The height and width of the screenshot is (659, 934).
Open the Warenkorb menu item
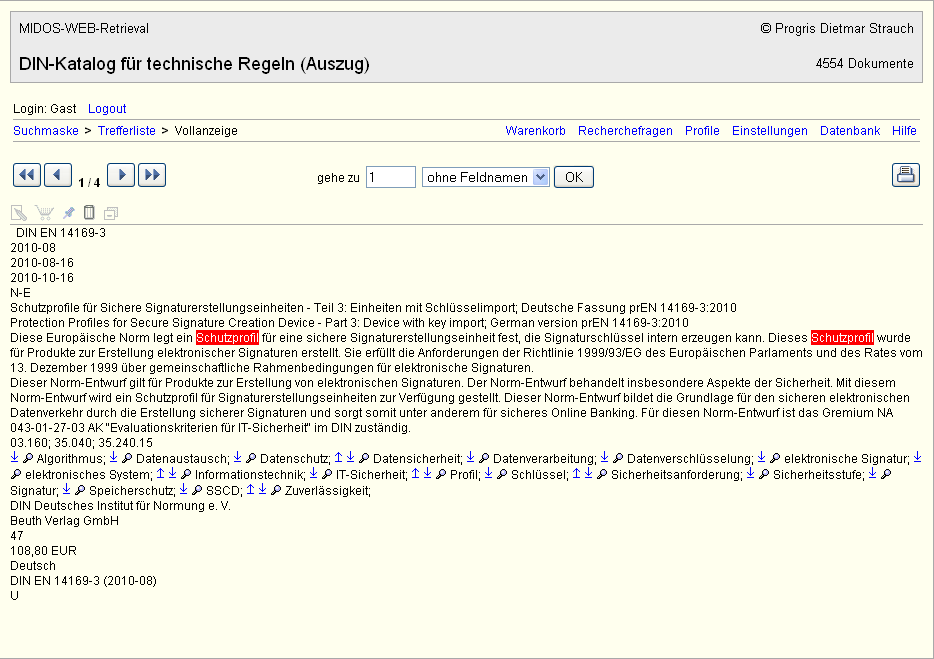coord(535,131)
